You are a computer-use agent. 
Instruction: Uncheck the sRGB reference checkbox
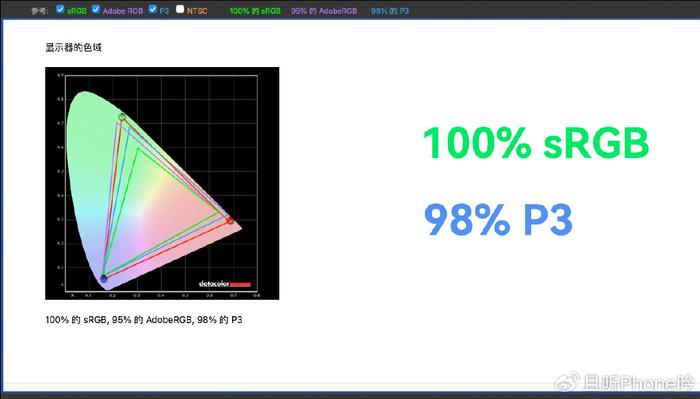point(60,9)
